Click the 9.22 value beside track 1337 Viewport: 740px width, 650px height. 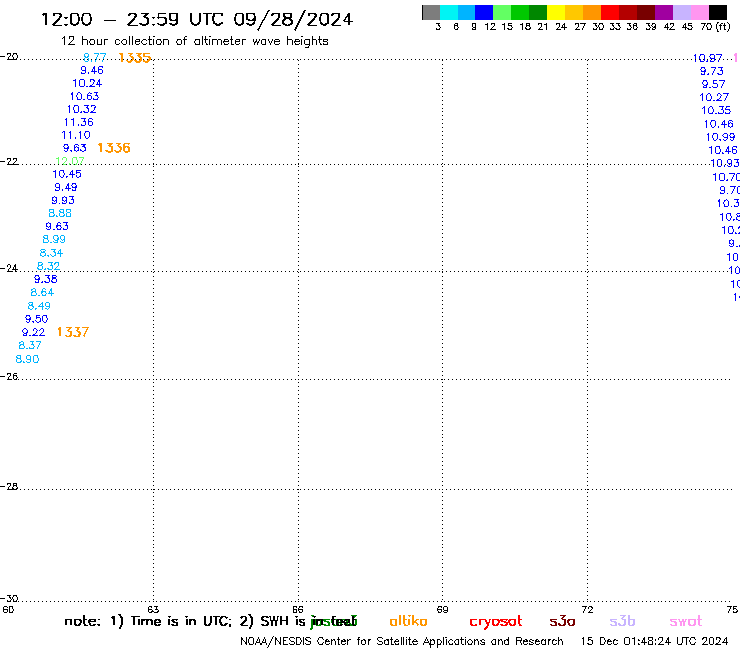(34, 332)
